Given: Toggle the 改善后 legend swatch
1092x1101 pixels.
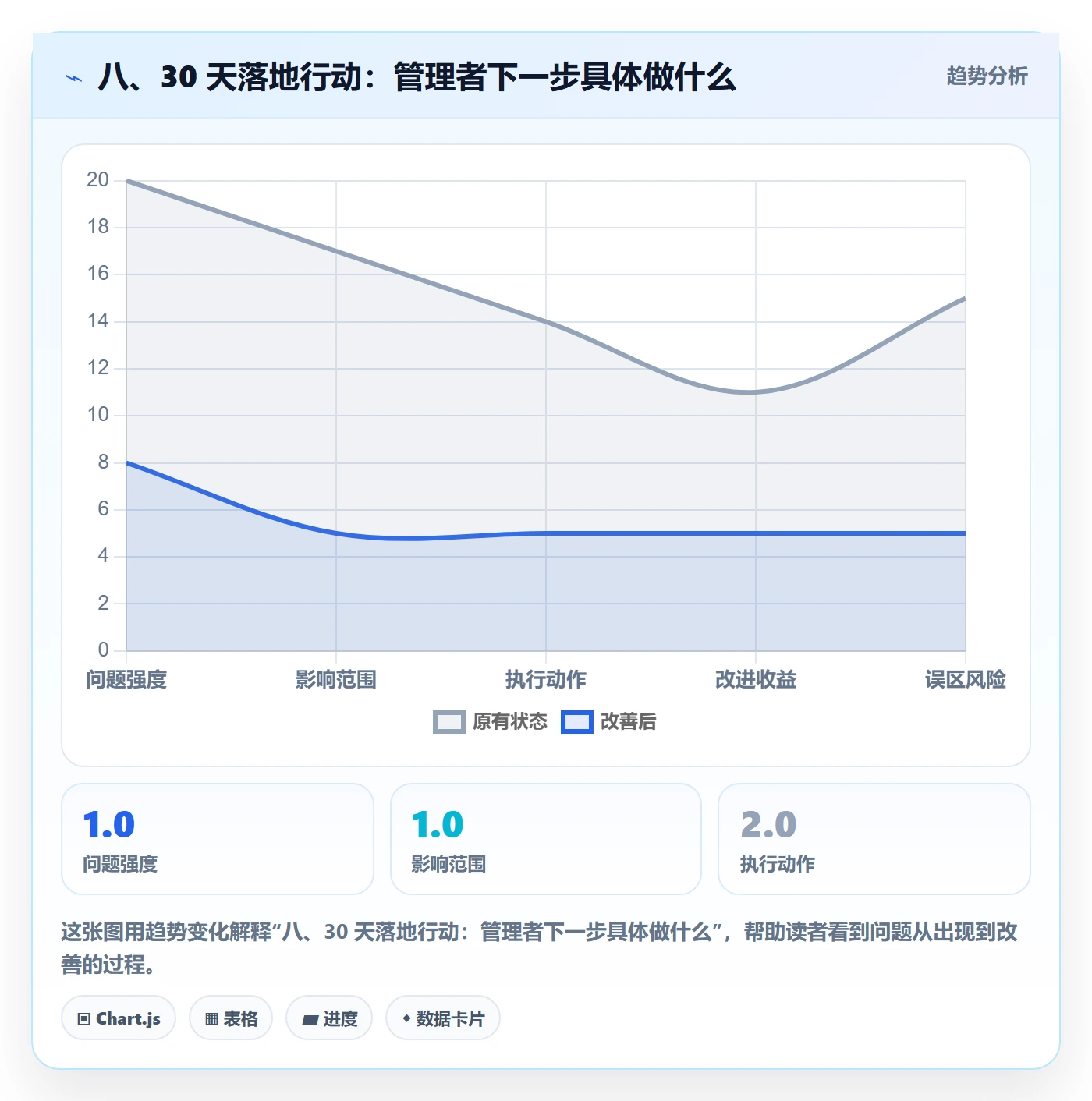Looking at the screenshot, I should (x=577, y=722).
